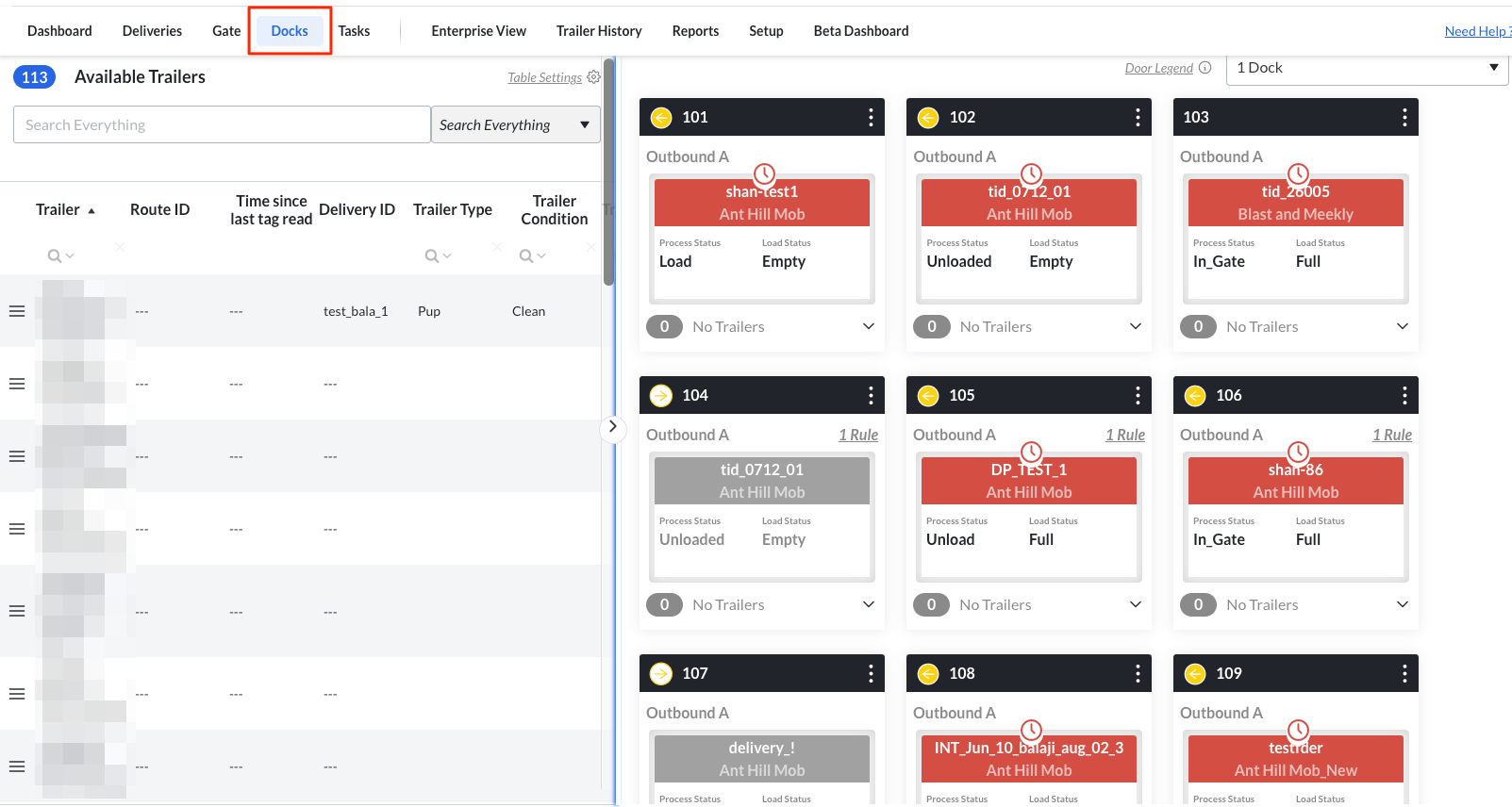1512x807 pixels.
Task: Collapse the Available Trailers panel with the arrow
Action: [612, 427]
